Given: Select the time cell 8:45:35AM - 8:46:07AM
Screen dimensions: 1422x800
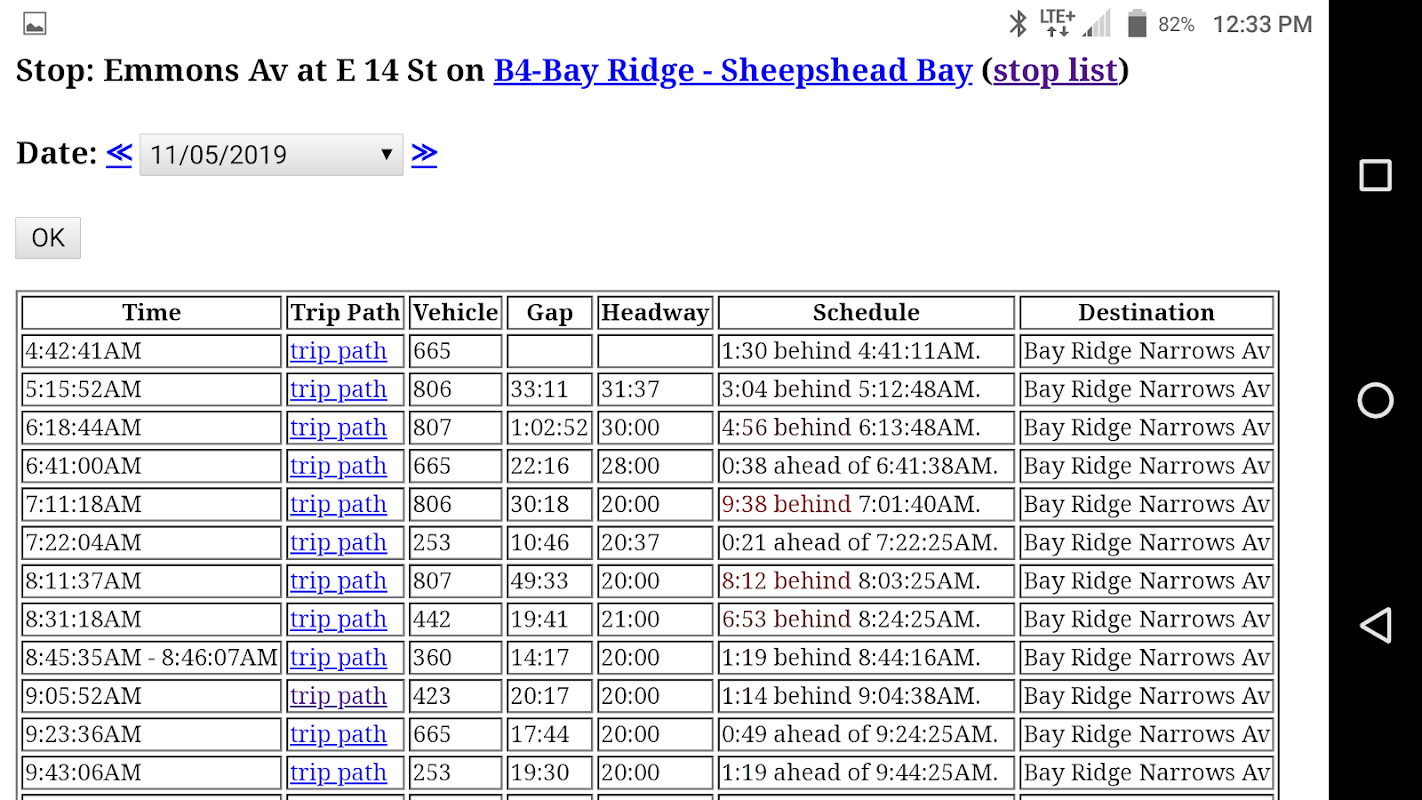Looking at the screenshot, I should [152, 658].
